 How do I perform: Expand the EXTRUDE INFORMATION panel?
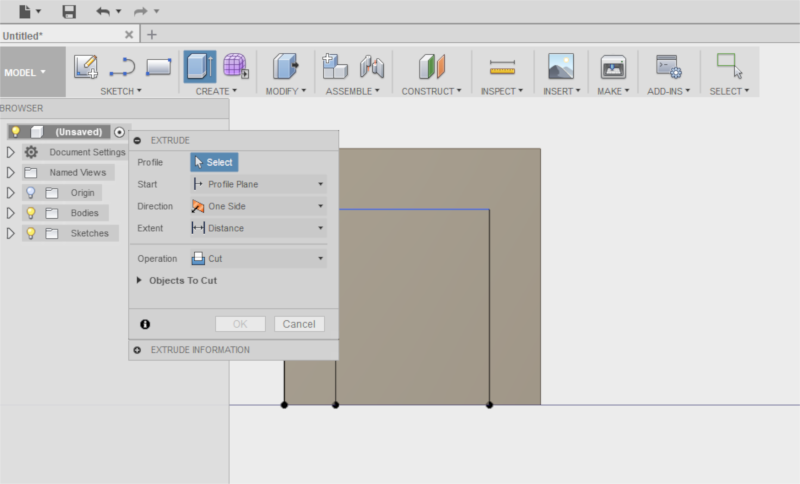[137, 350]
